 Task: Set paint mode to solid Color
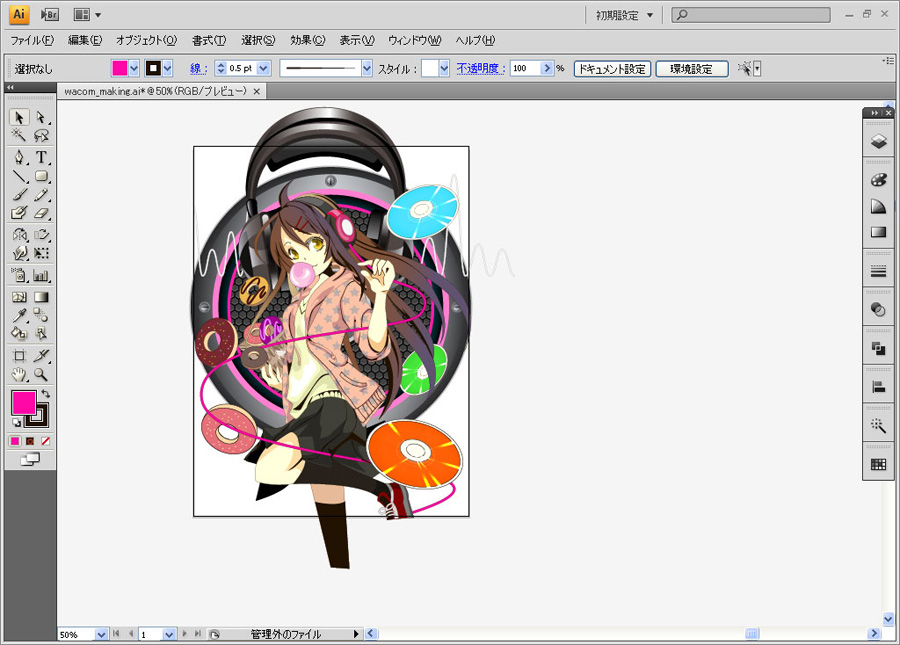click(x=15, y=441)
